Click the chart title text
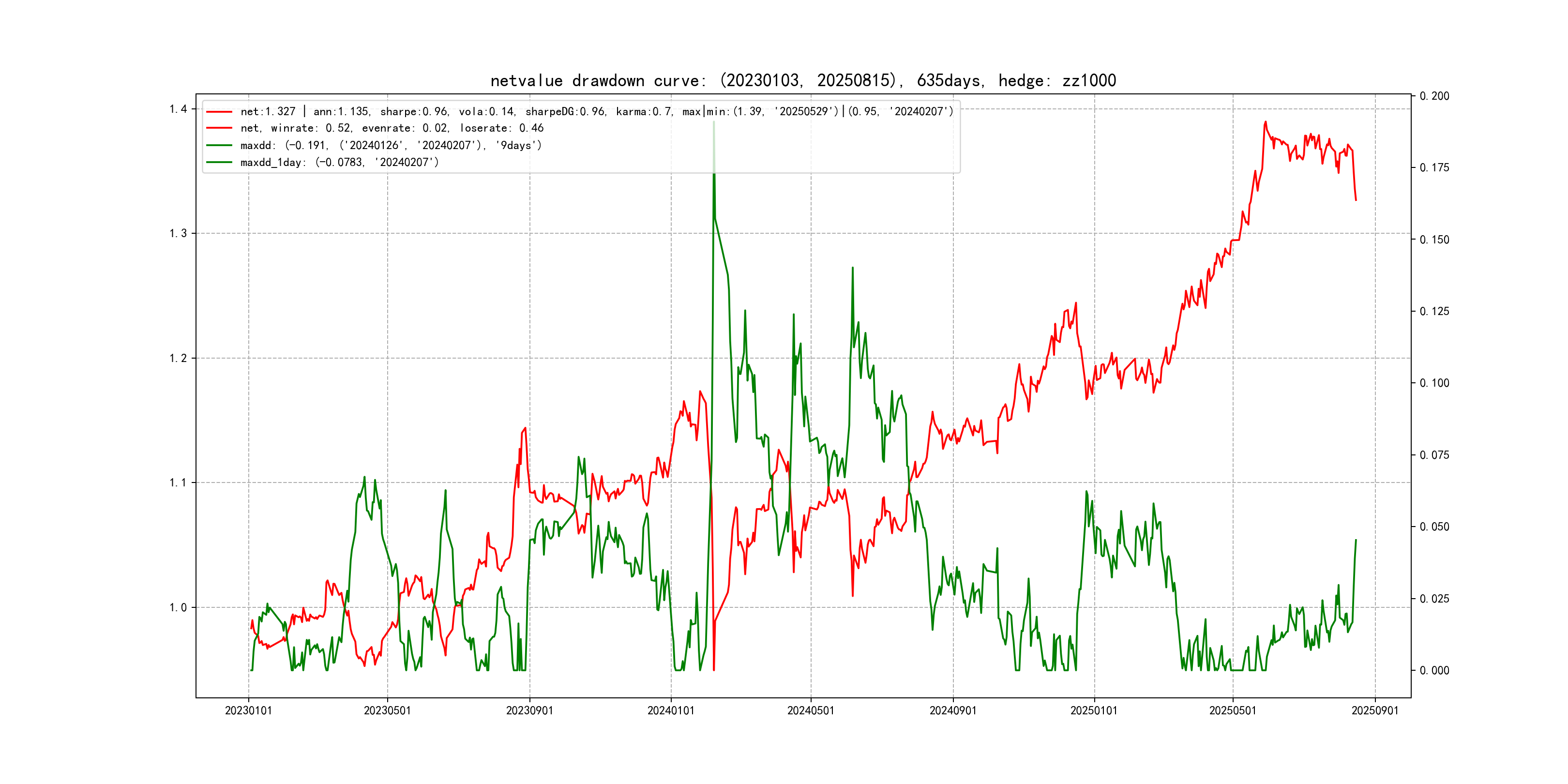 (x=803, y=80)
